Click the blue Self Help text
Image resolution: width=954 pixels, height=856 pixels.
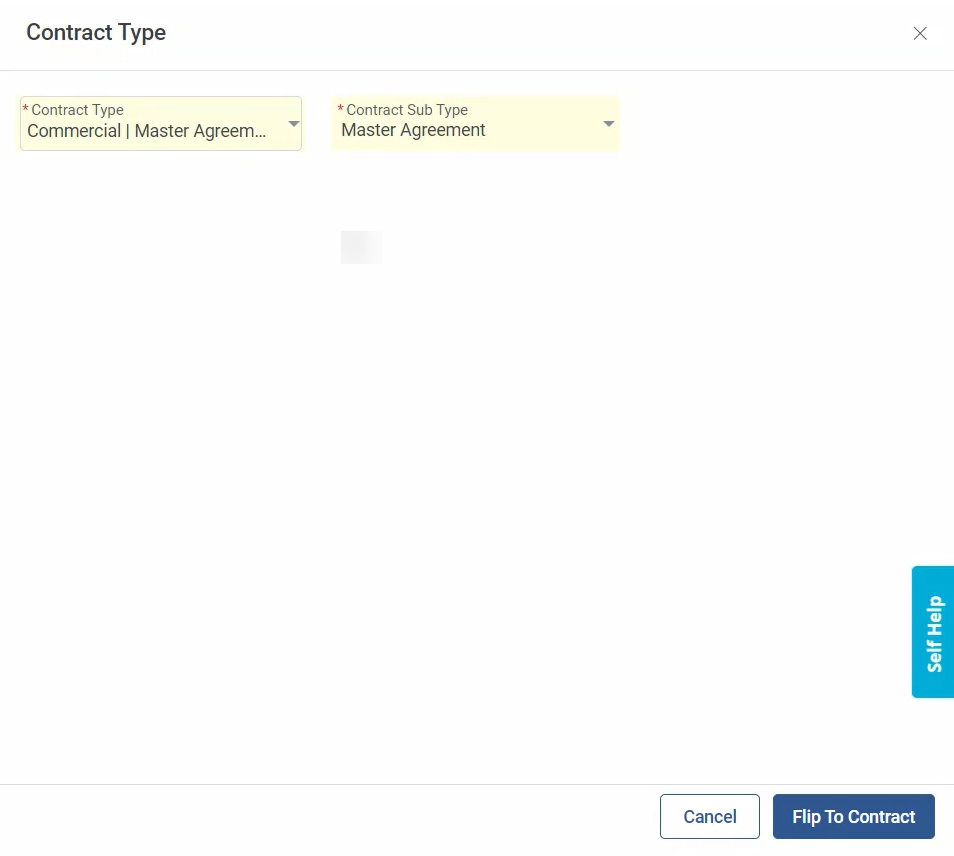[935, 634]
